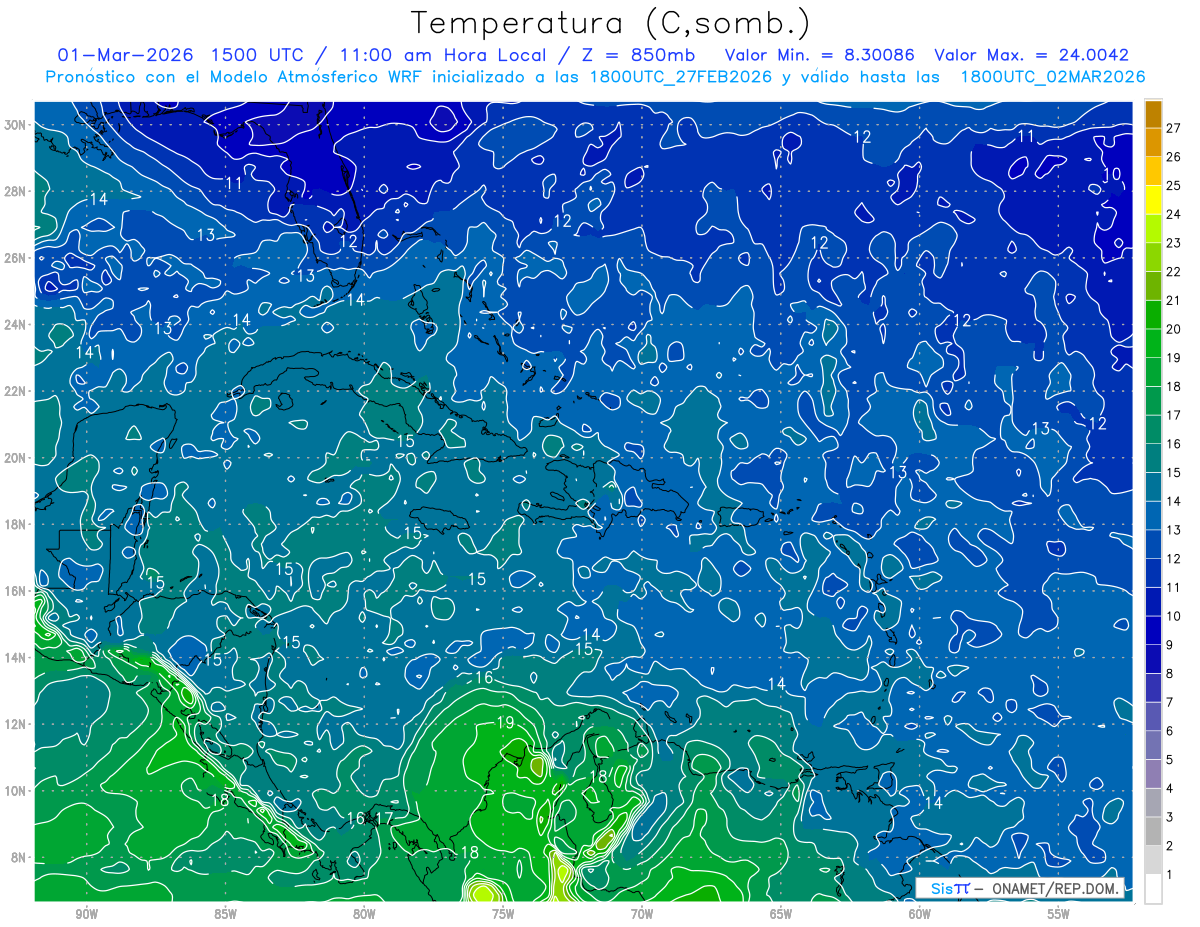This screenshot has width=1200, height=927.
Task: Select the purple swatch between 4 and 5
Action: click(1153, 774)
